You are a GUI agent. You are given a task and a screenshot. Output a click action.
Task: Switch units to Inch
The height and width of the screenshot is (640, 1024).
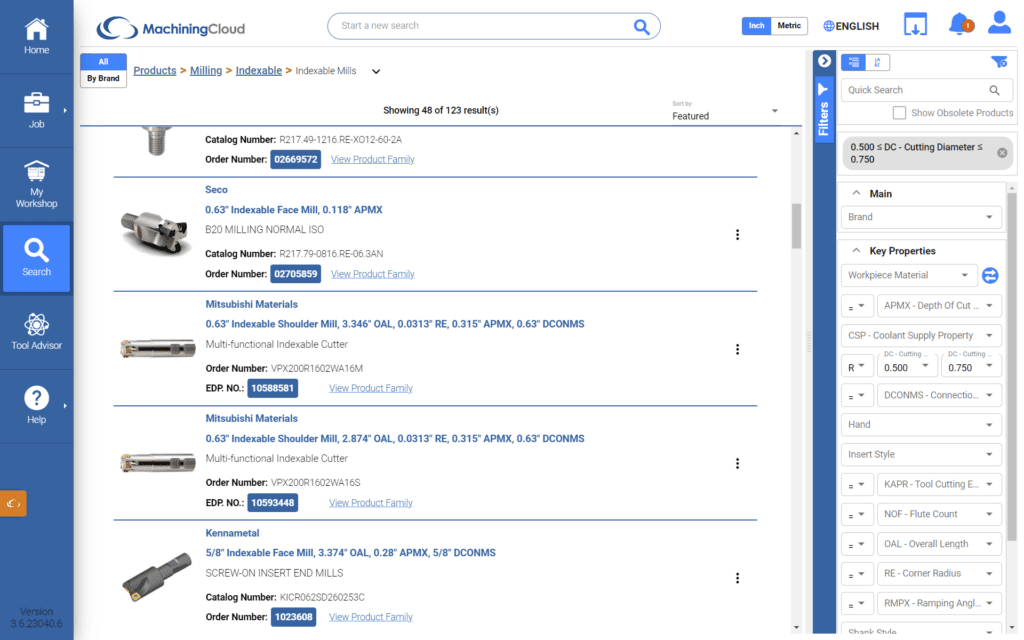757,26
